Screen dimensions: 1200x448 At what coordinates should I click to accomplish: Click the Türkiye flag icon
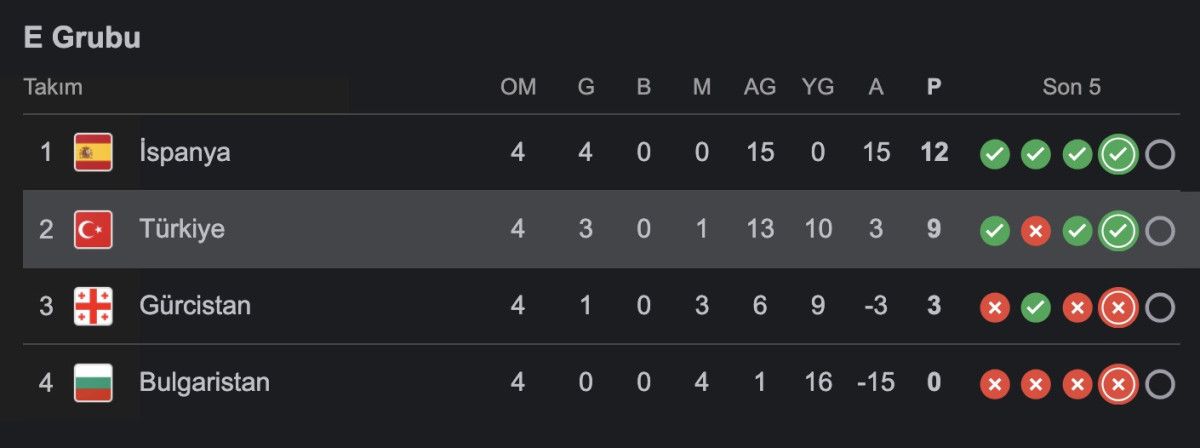point(93,230)
